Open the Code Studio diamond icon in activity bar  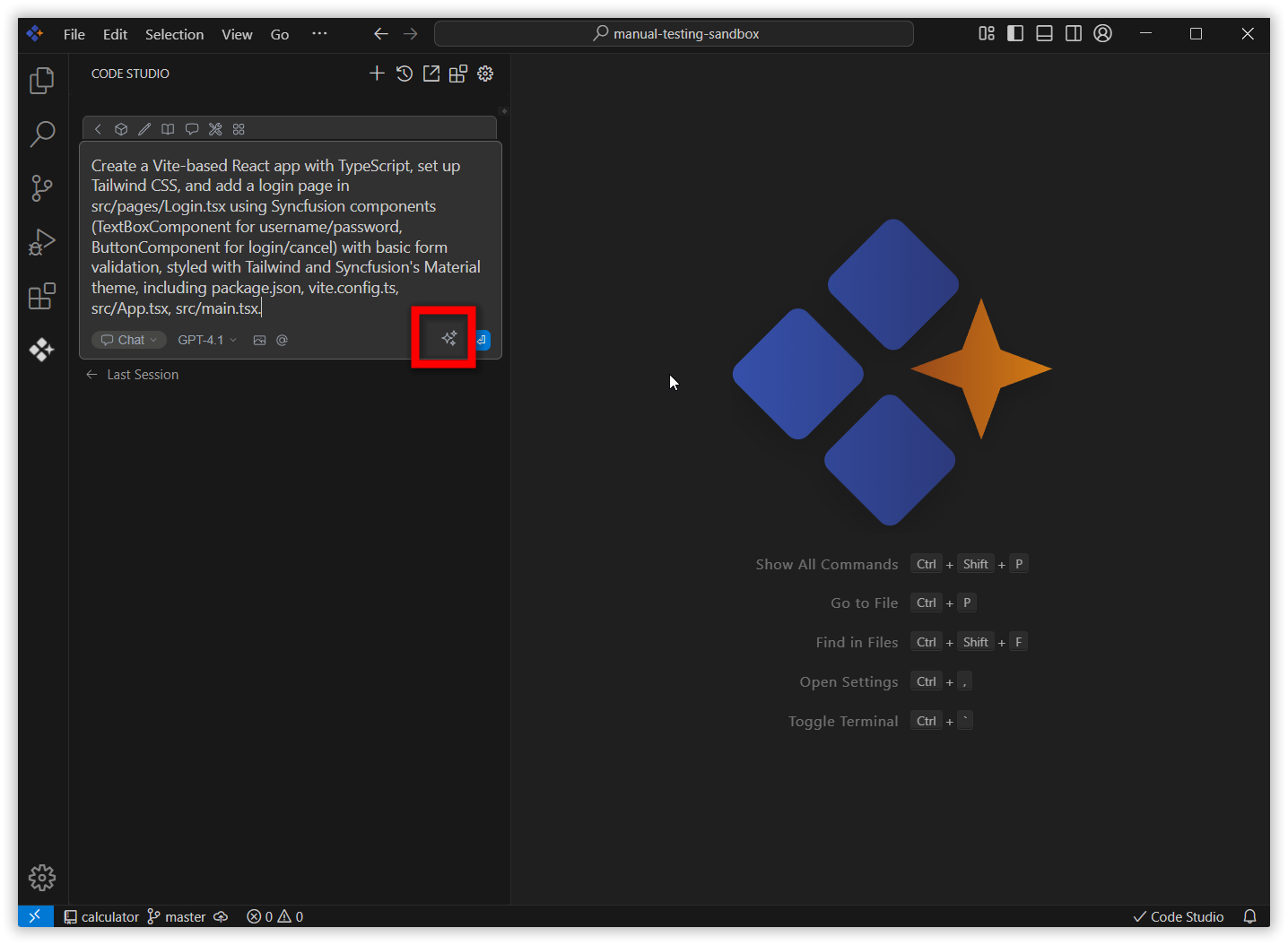coord(41,350)
